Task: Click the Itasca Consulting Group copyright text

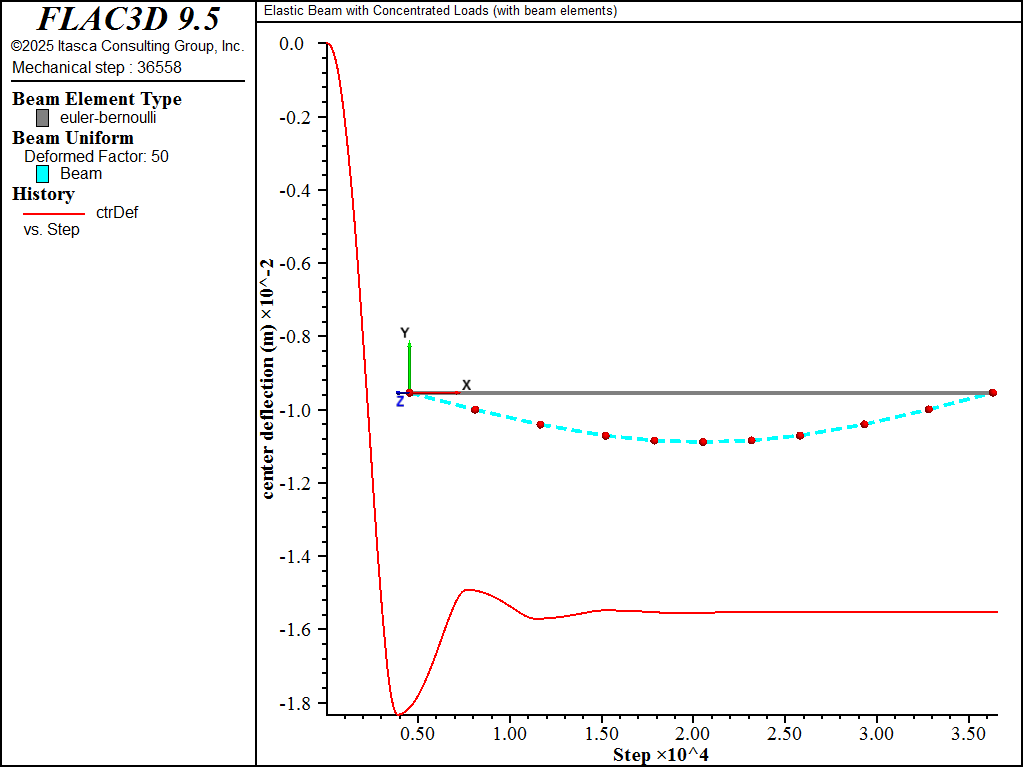Action: point(128,46)
